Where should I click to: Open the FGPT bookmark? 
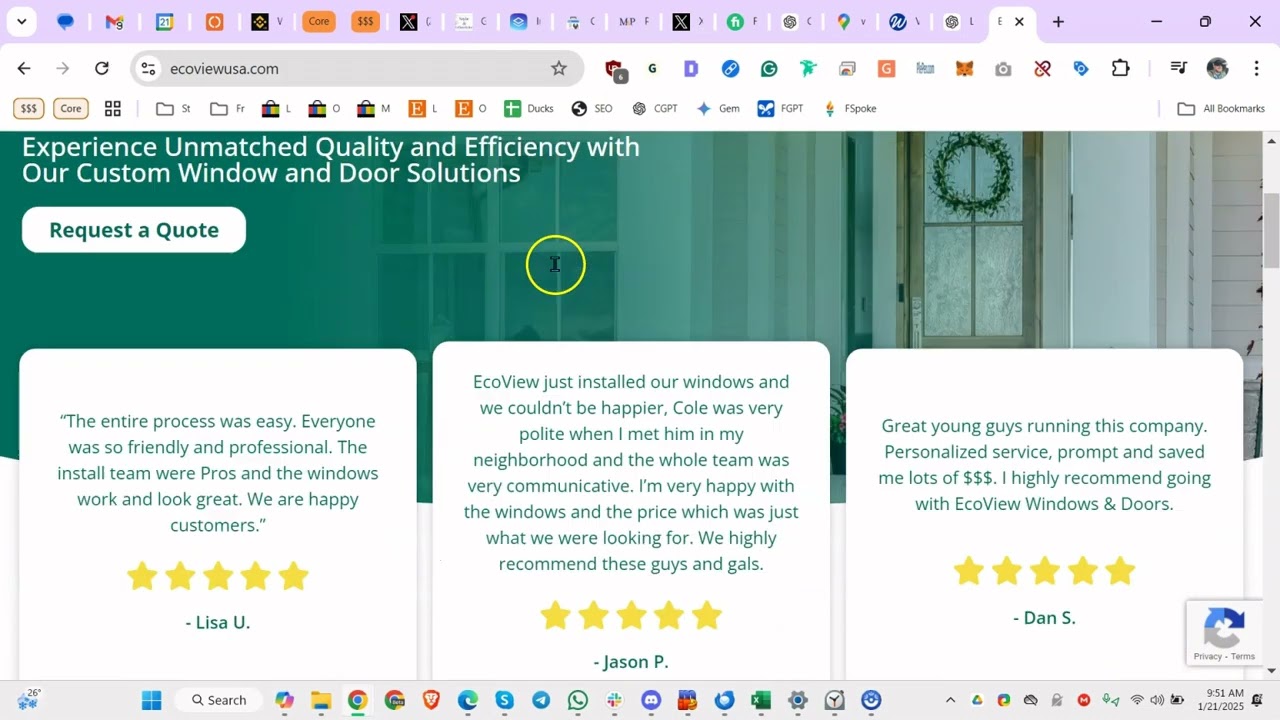780,108
